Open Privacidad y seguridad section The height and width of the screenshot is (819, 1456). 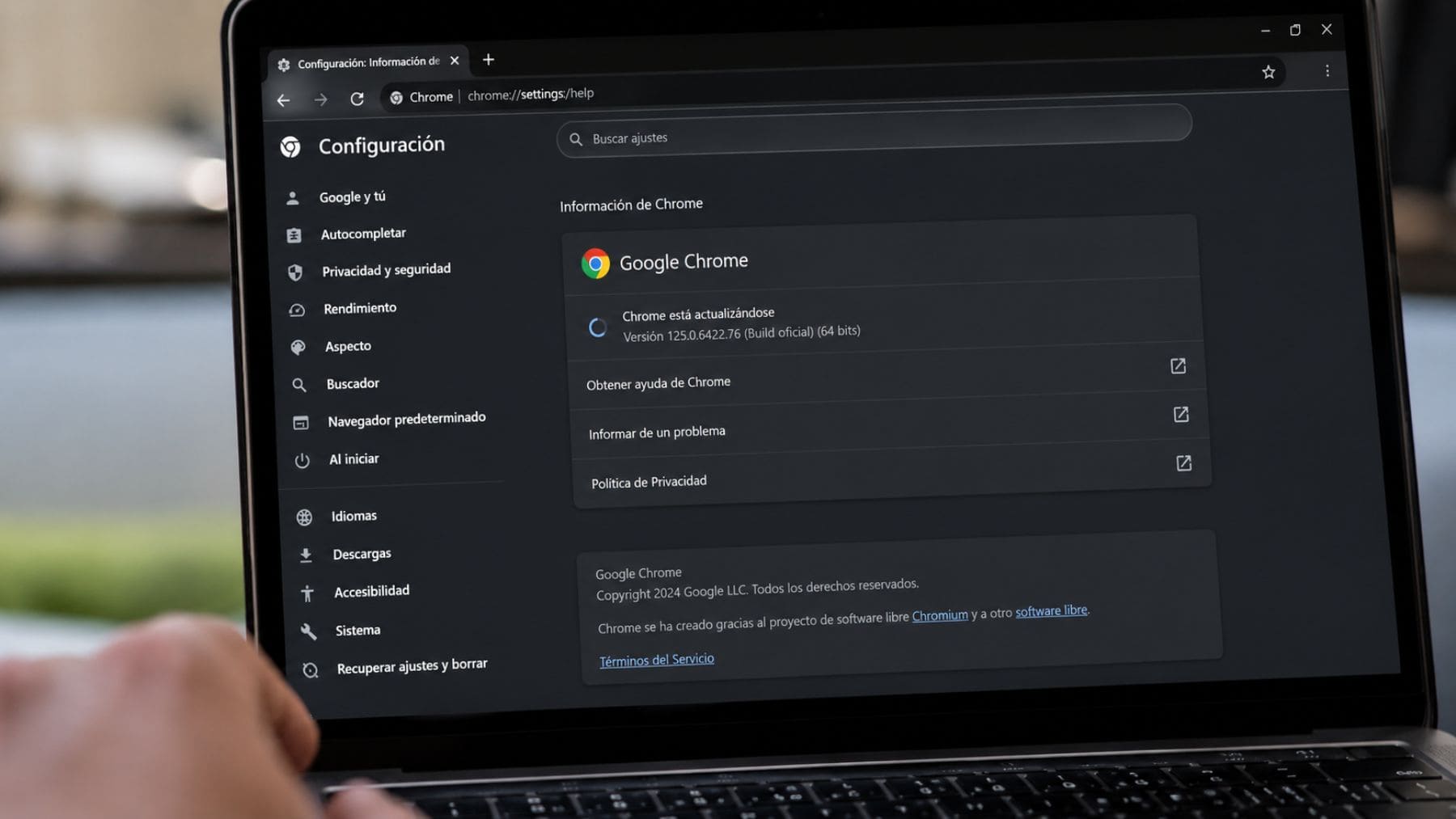pyautogui.click(x=386, y=269)
